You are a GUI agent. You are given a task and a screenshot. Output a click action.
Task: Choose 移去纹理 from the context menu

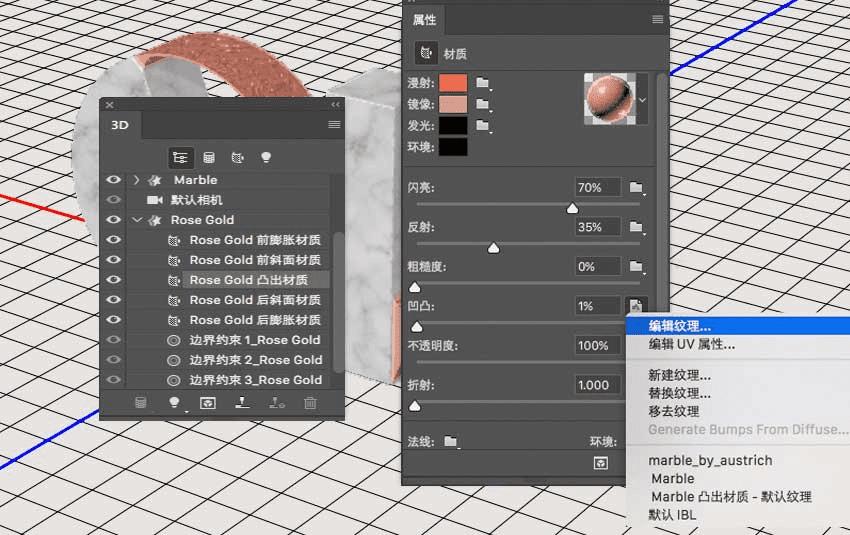(673, 411)
